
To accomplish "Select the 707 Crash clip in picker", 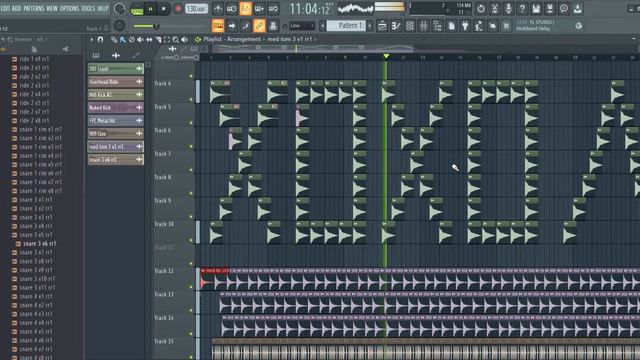I will 116,69.
